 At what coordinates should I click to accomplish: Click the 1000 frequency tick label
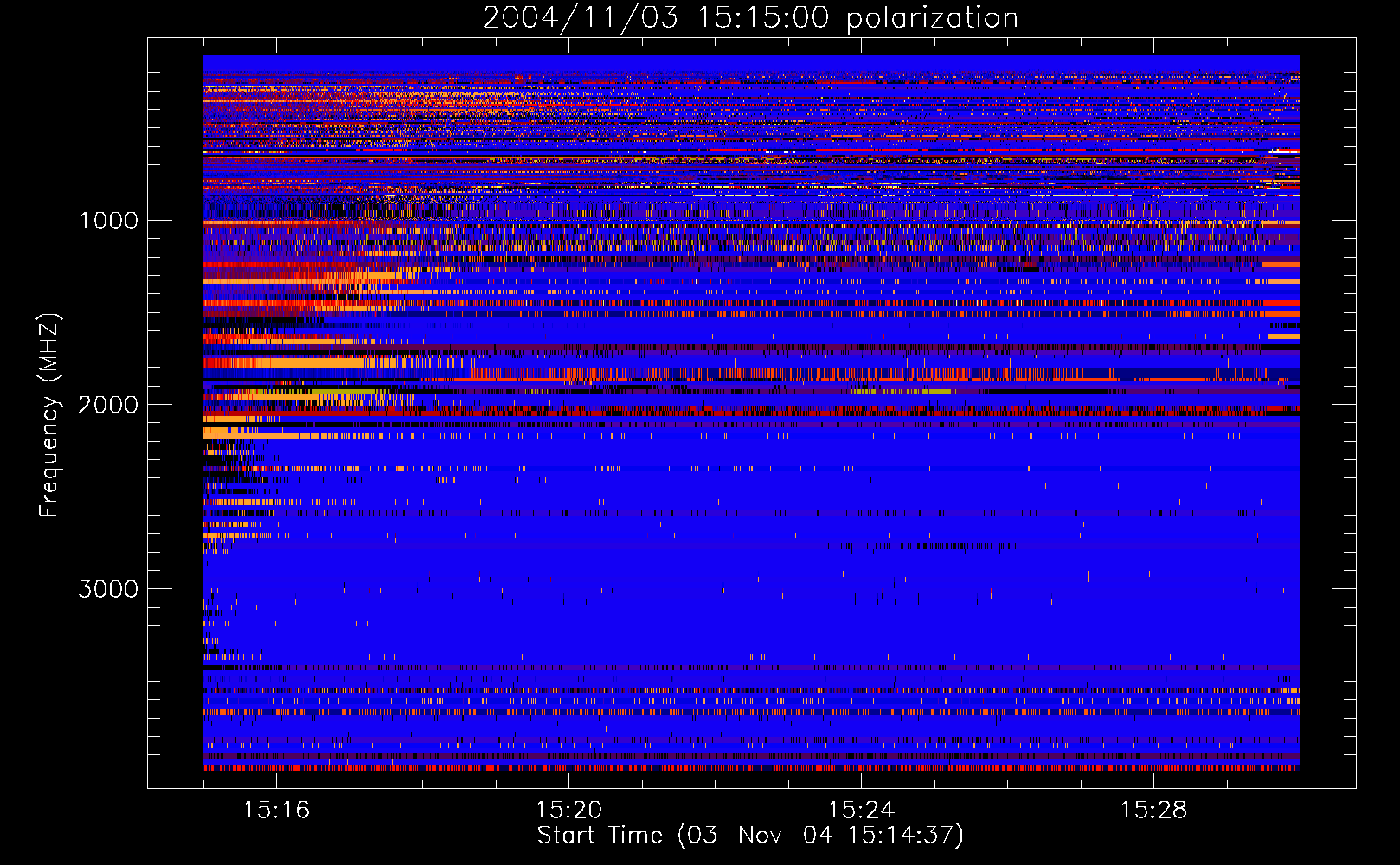click(x=108, y=221)
